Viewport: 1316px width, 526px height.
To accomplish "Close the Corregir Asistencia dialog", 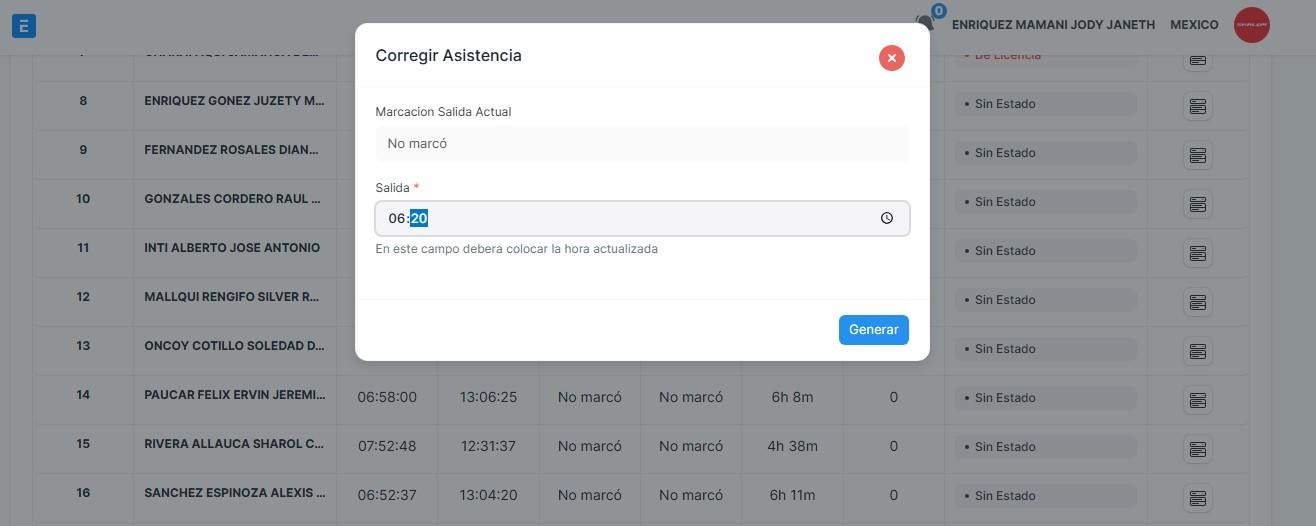I will (x=891, y=58).
